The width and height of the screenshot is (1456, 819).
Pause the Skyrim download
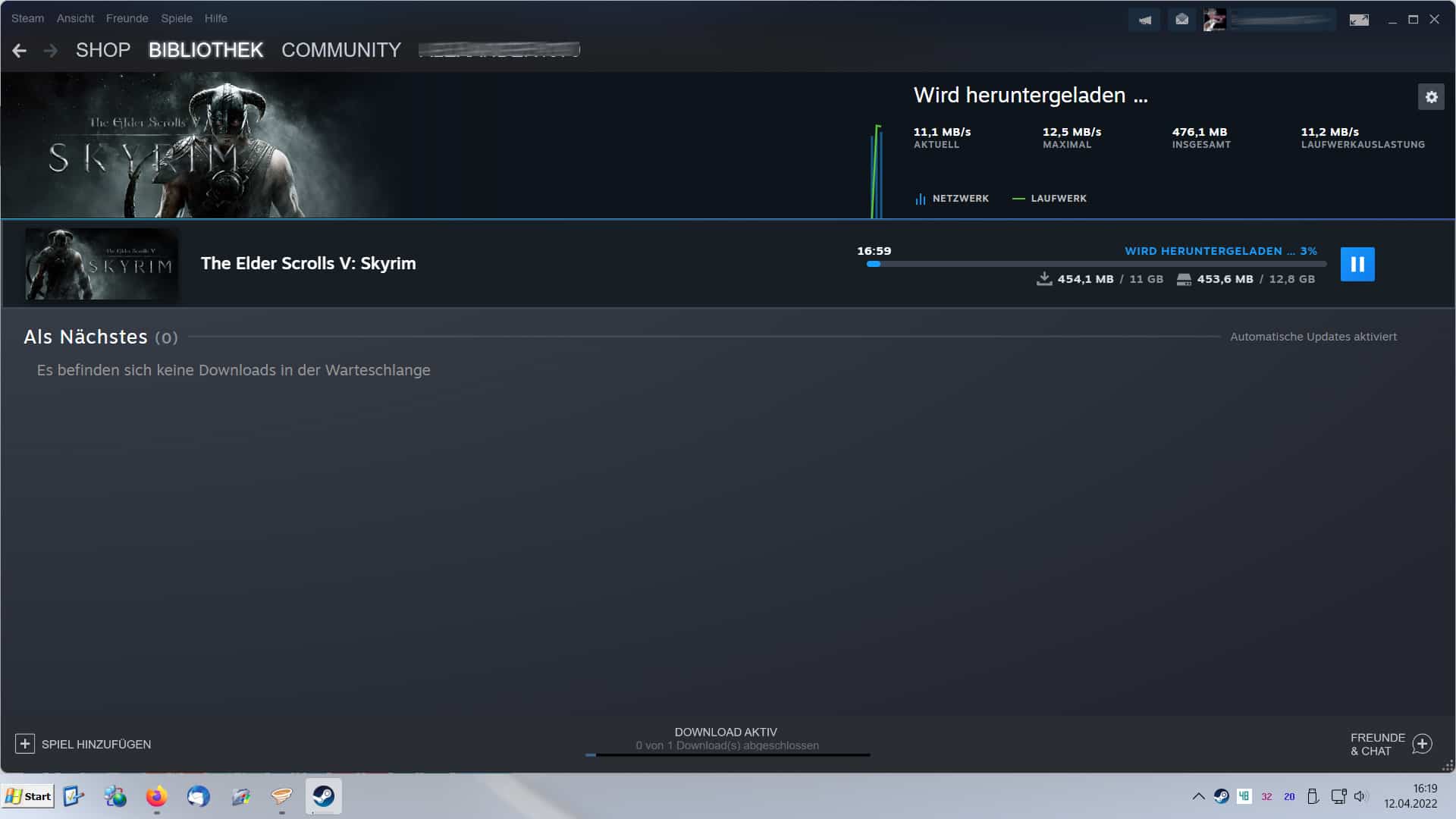point(1357,264)
